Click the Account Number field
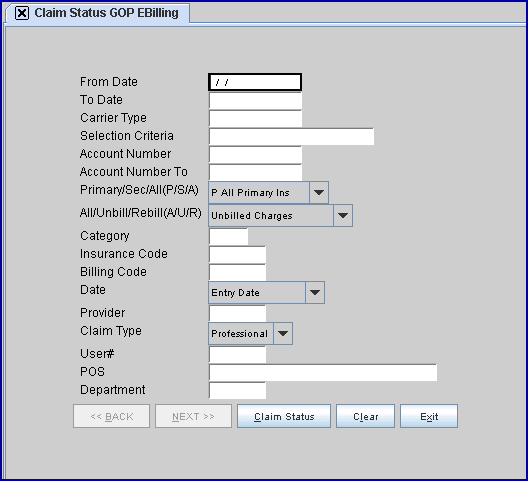528x481 pixels. (255, 154)
